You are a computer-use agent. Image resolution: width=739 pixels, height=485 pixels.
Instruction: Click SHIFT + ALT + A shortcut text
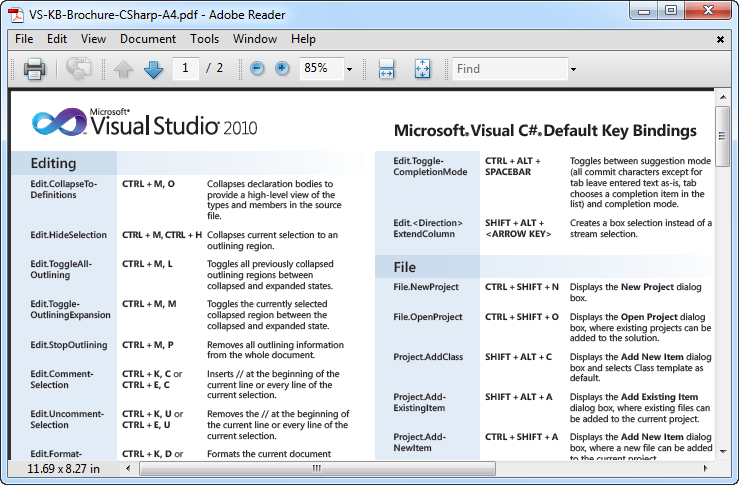518,397
